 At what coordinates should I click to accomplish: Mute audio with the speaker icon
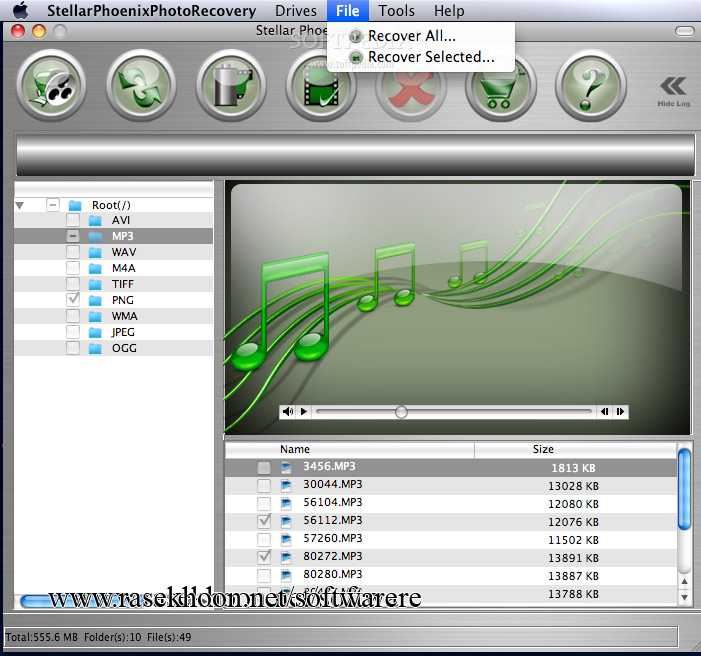tap(288, 411)
